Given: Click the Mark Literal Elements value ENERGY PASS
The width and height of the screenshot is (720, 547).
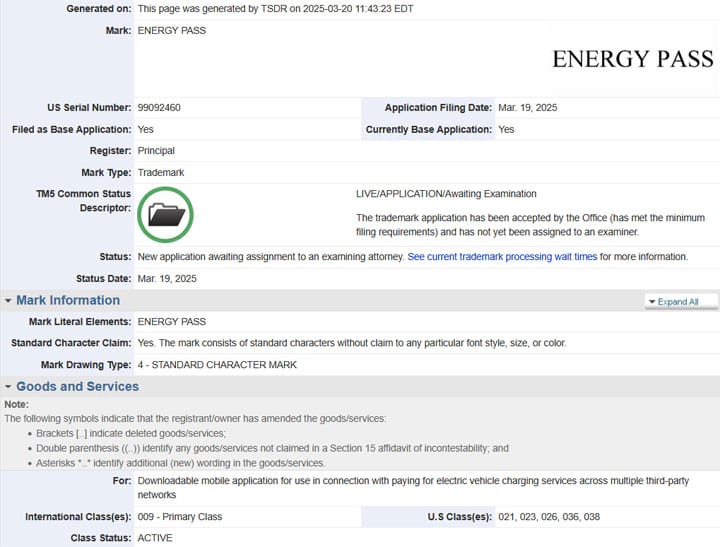Looking at the screenshot, I should pyautogui.click(x=172, y=321).
